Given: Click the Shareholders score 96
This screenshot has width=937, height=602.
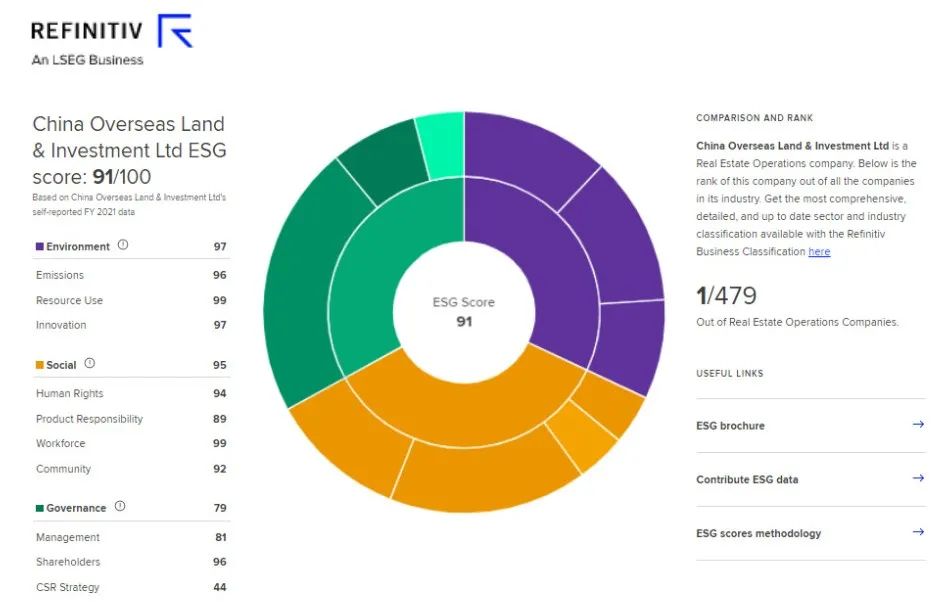Looking at the screenshot, I should 220,562.
